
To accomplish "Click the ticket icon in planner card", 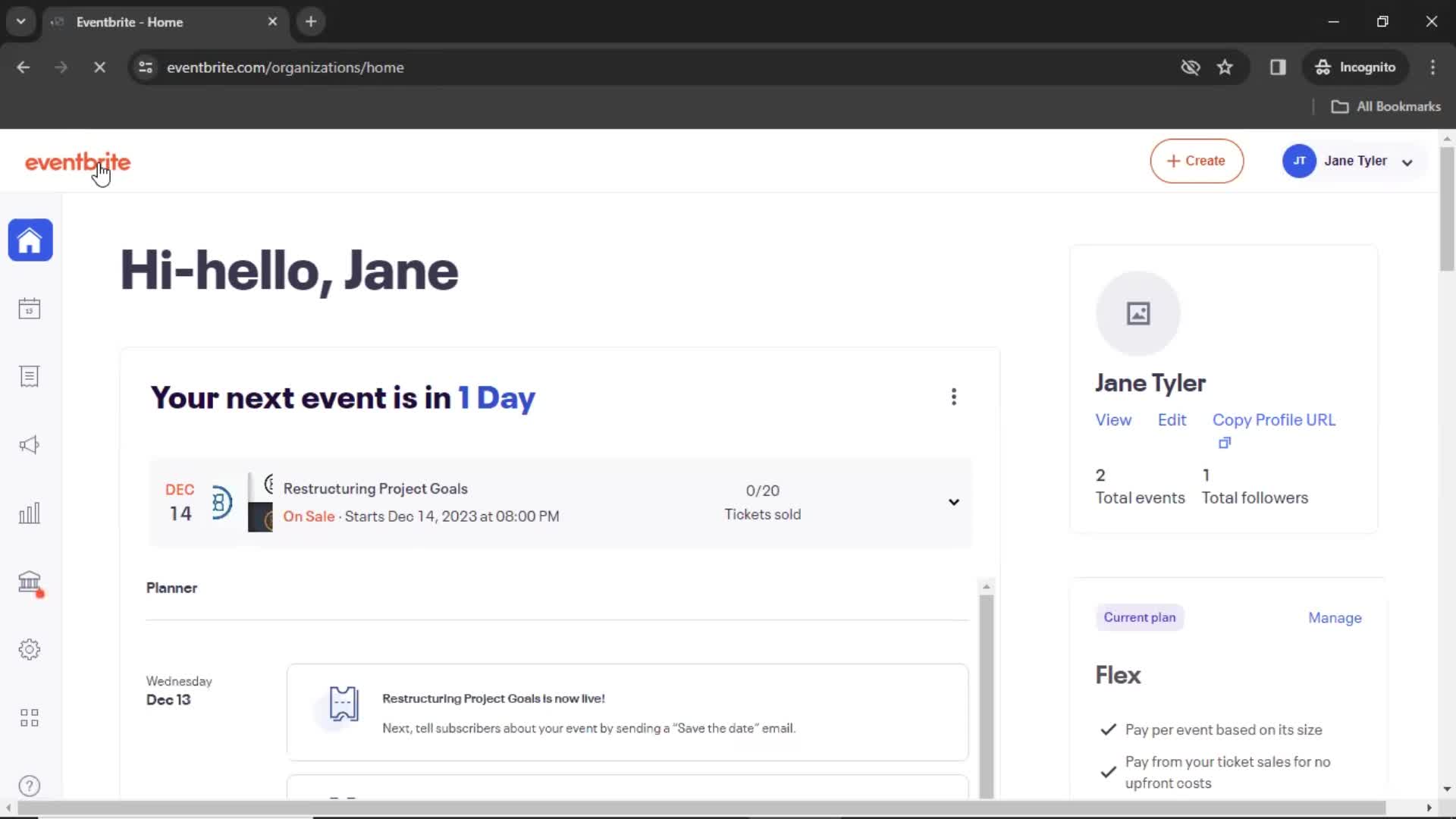I will 344,704.
